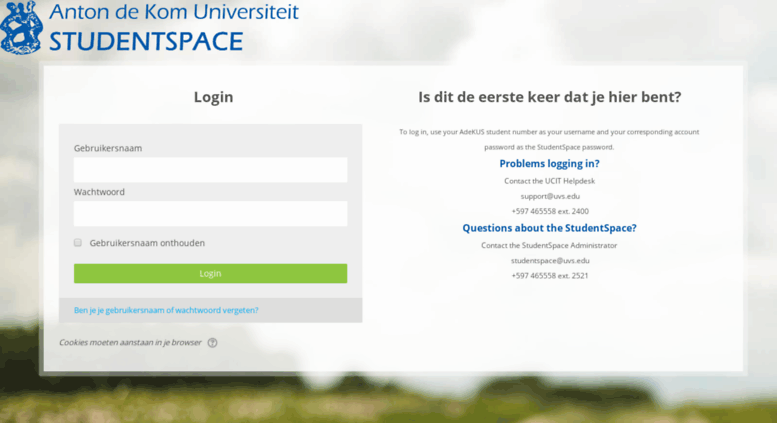Viewport: 777px width, 423px height.
Task: Click 'Is dit de eerste keer' heading
Action: 550,97
